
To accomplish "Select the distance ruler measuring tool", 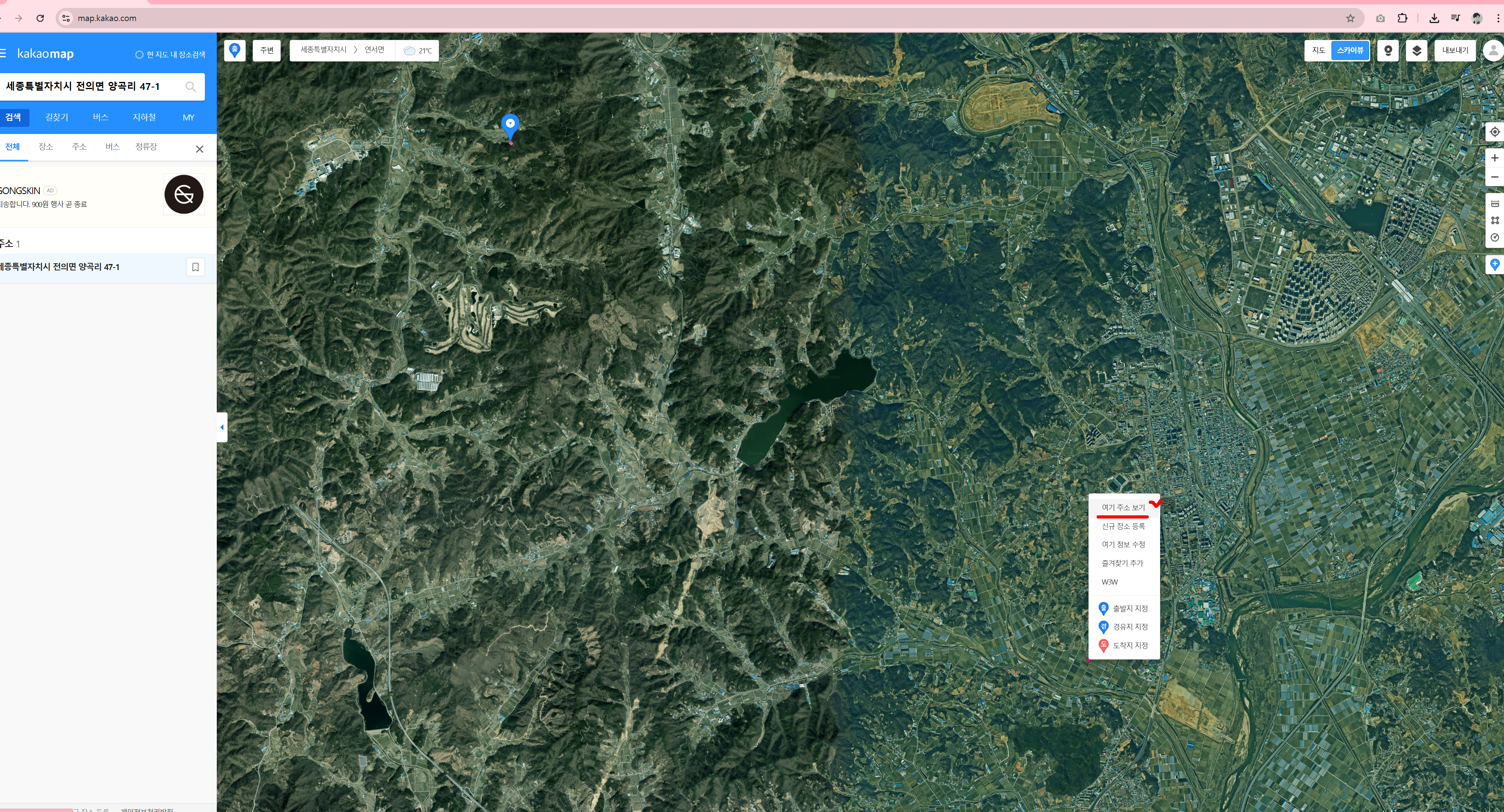I will 1494,204.
